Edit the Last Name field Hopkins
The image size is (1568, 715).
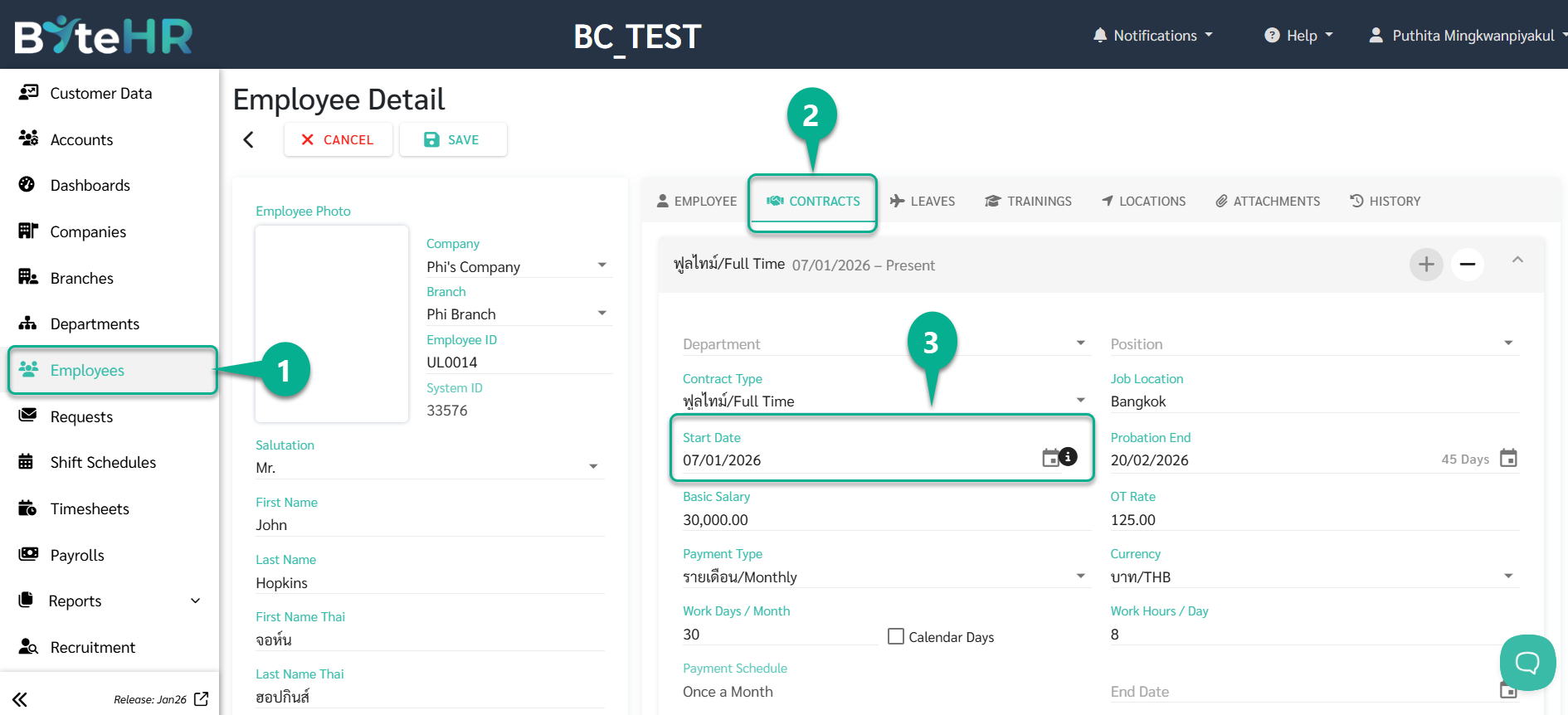click(x=430, y=582)
